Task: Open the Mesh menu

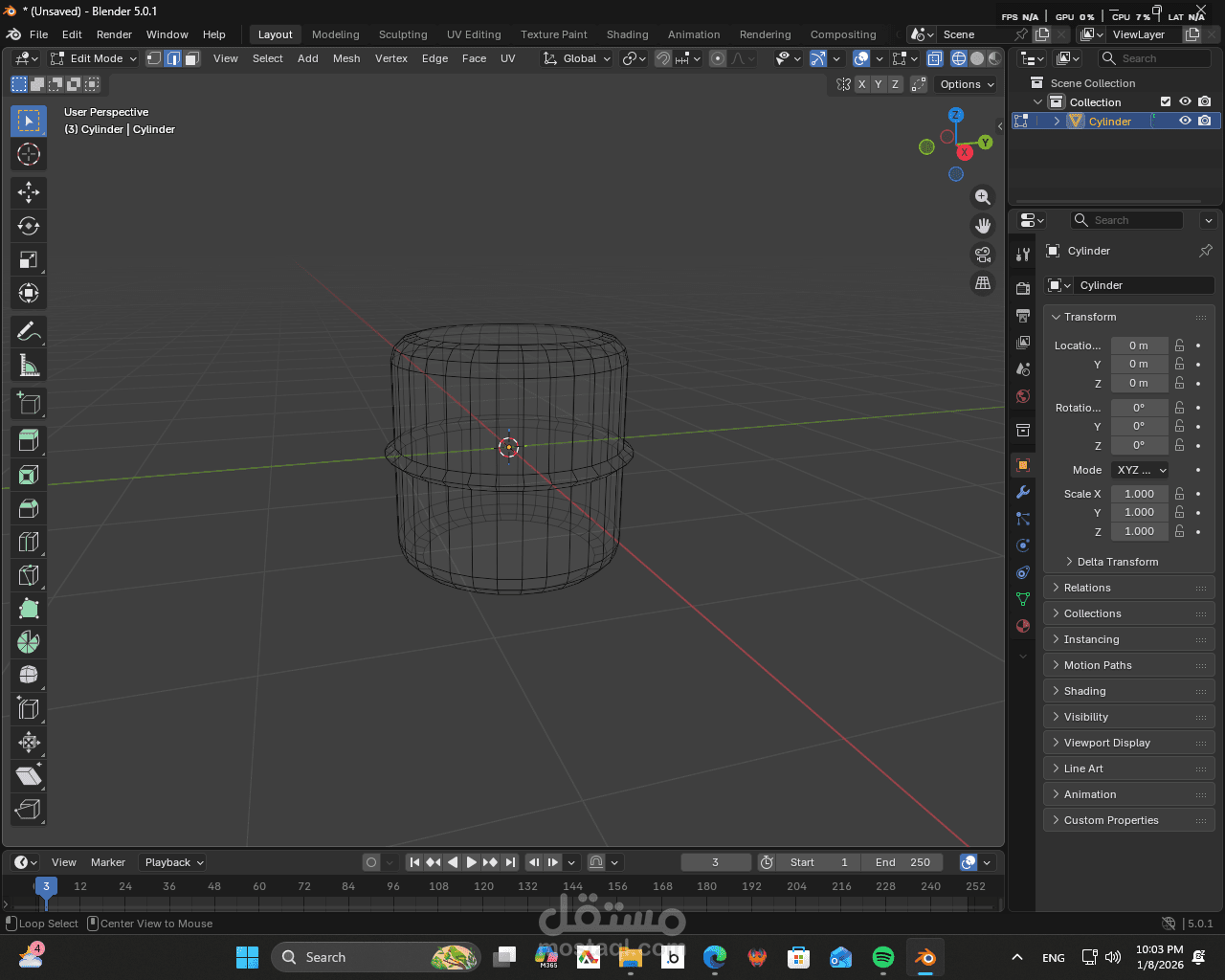Action: 346,58
